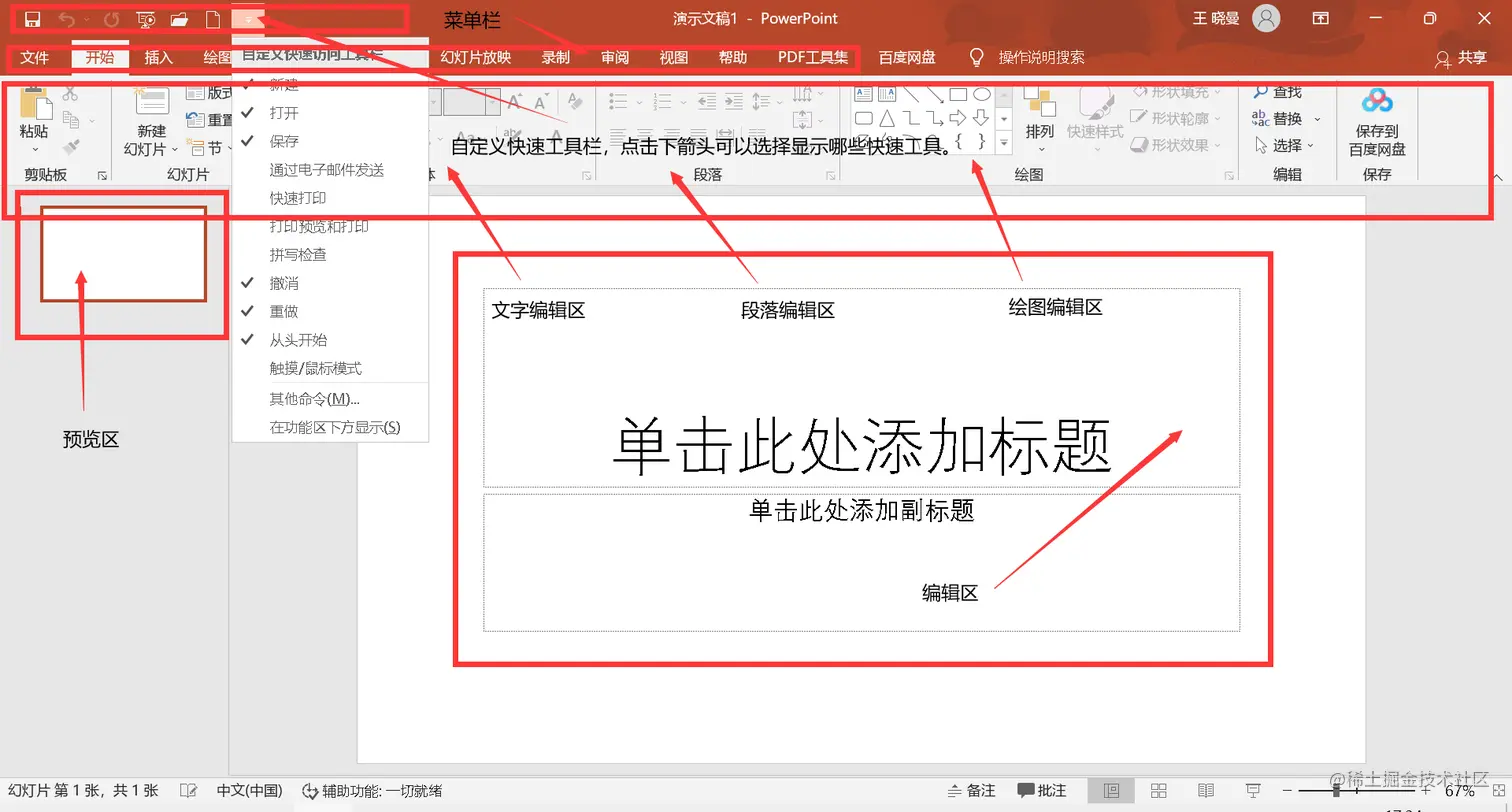Click the 查找 (Find) button
The image size is (1512, 812).
pyautogui.click(x=1278, y=92)
